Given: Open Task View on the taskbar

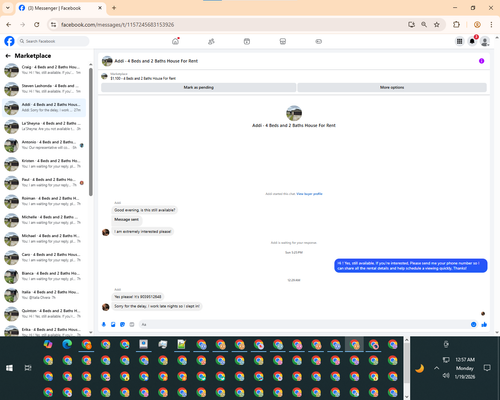Looking at the screenshot, I should (28, 368).
